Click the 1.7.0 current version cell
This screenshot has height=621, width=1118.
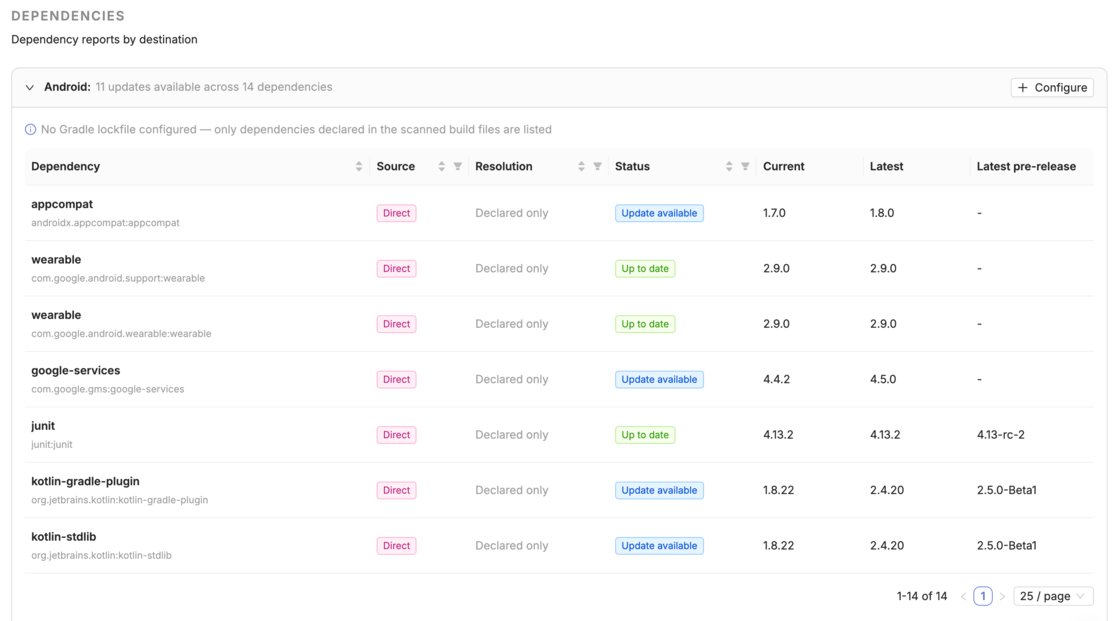(x=774, y=213)
